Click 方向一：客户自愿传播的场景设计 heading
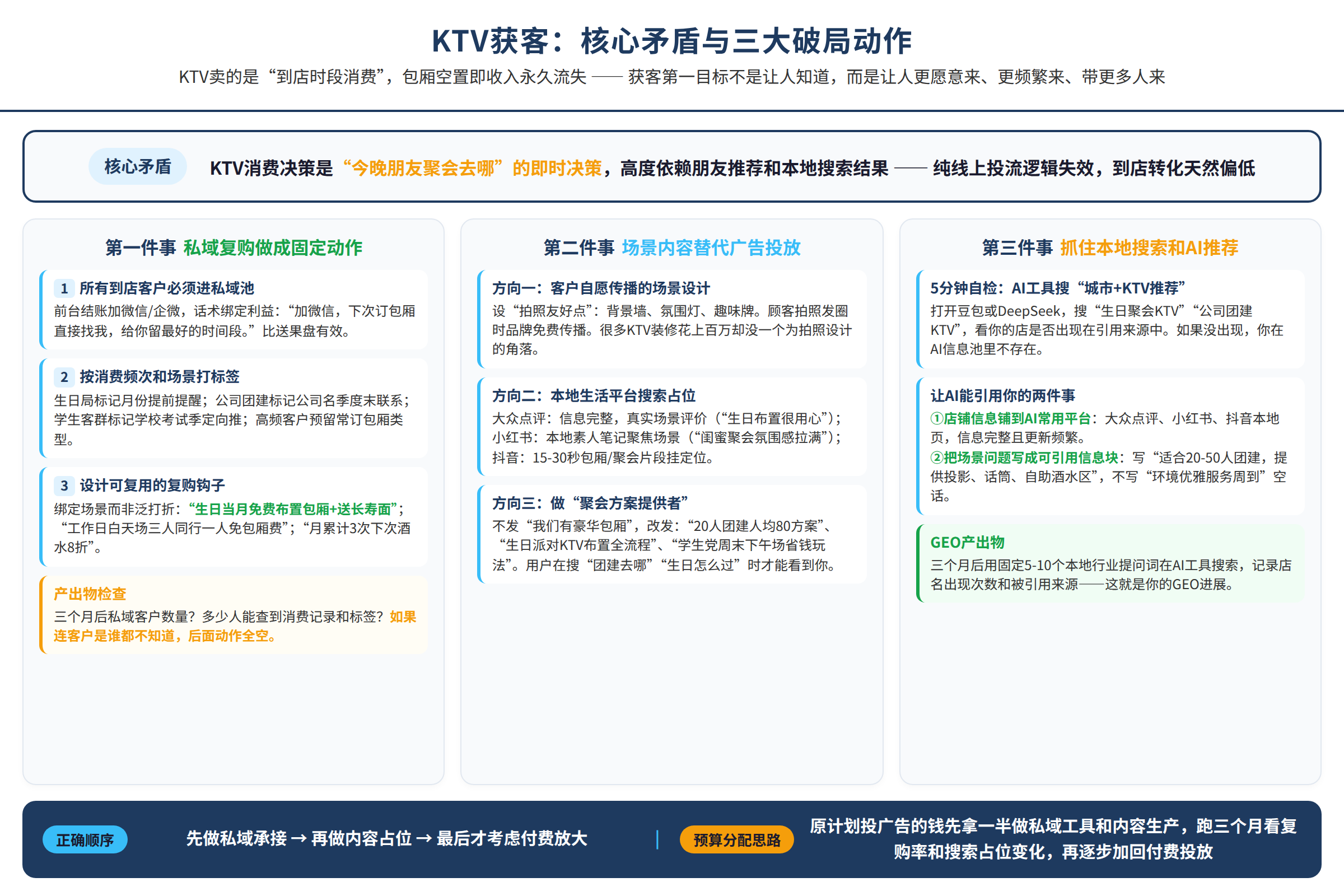The height and width of the screenshot is (896, 1344). [601, 288]
